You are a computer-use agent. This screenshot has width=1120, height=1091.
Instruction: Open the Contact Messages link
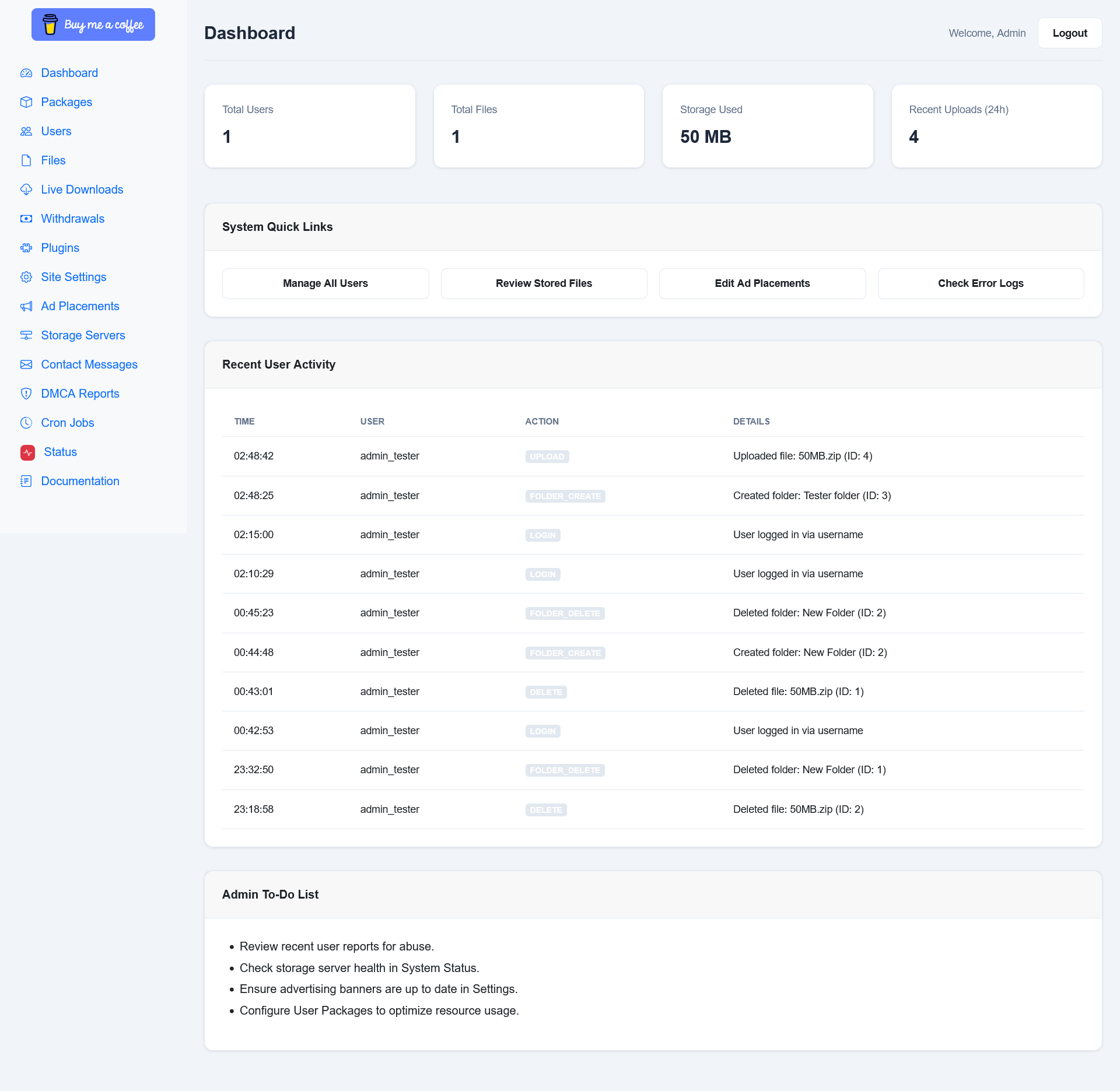[89, 364]
